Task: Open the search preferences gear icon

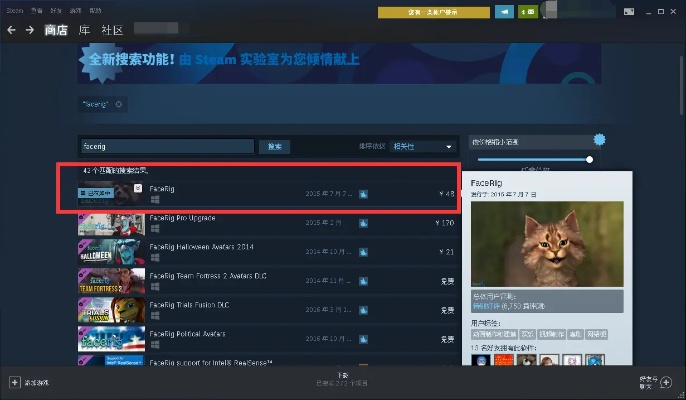Action: pyautogui.click(x=599, y=140)
